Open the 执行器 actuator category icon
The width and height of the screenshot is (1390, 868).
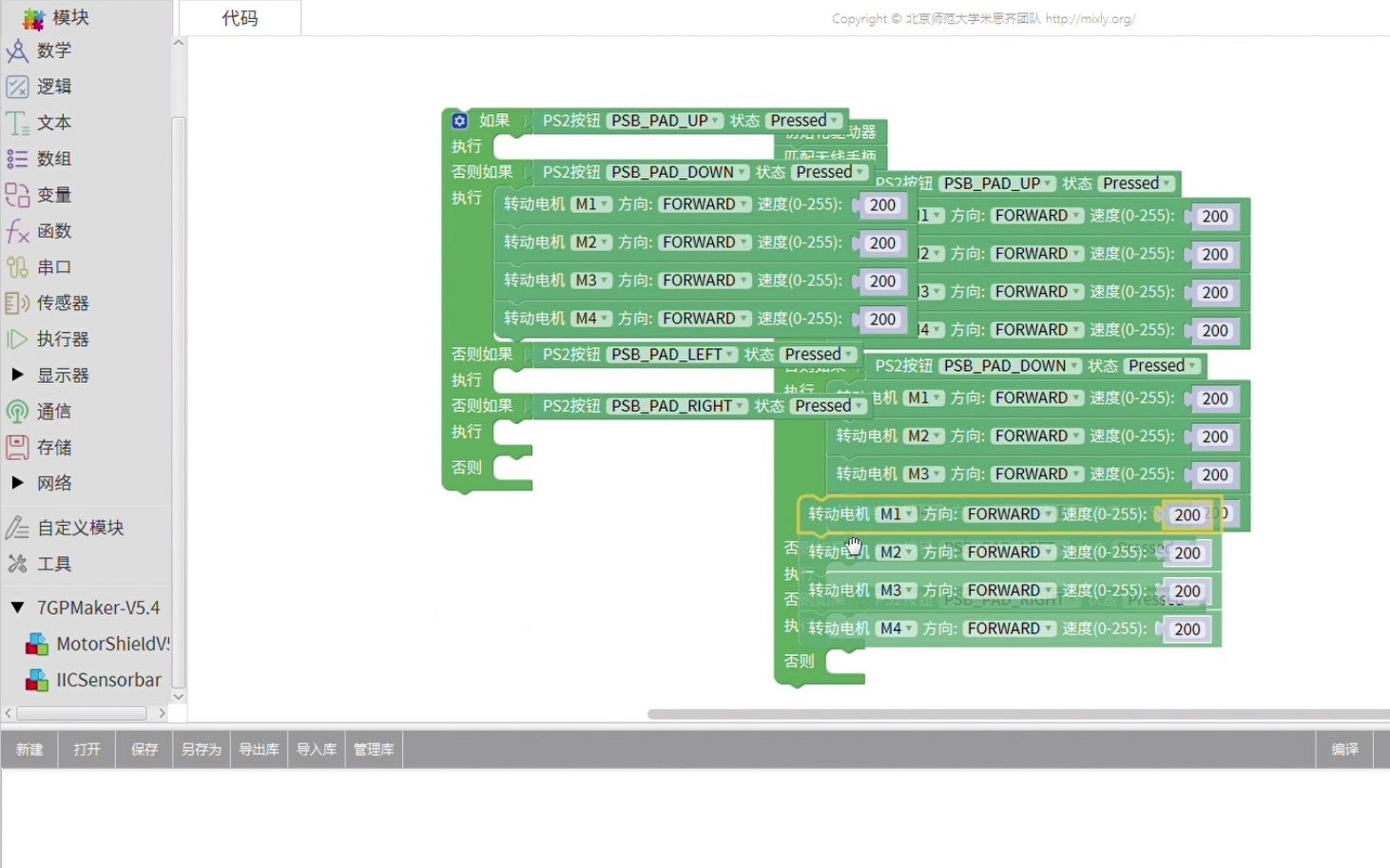click(17, 339)
